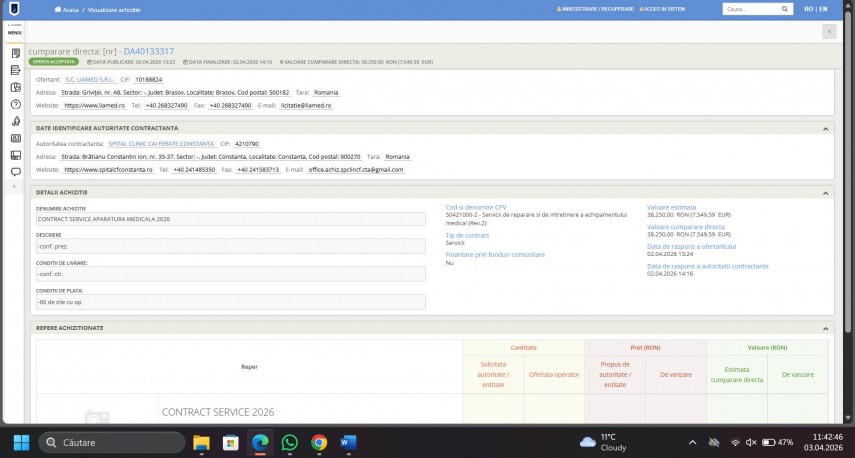Switch site language to RO
855x458 pixels.
pyautogui.click(x=808, y=9)
